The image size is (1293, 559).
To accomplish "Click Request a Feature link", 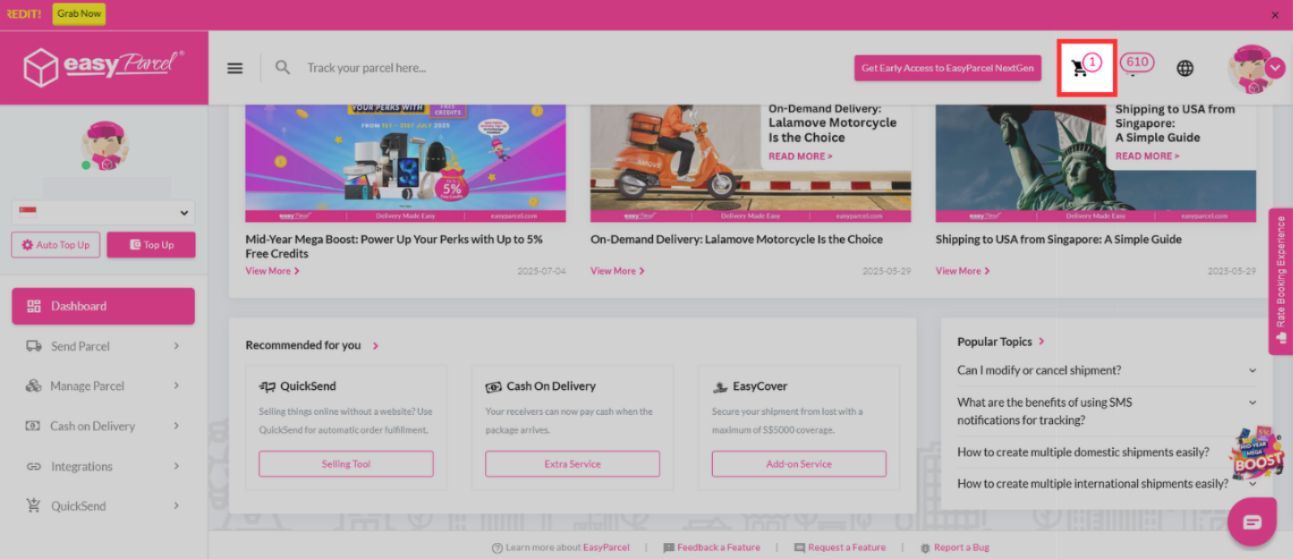I will coord(840,548).
